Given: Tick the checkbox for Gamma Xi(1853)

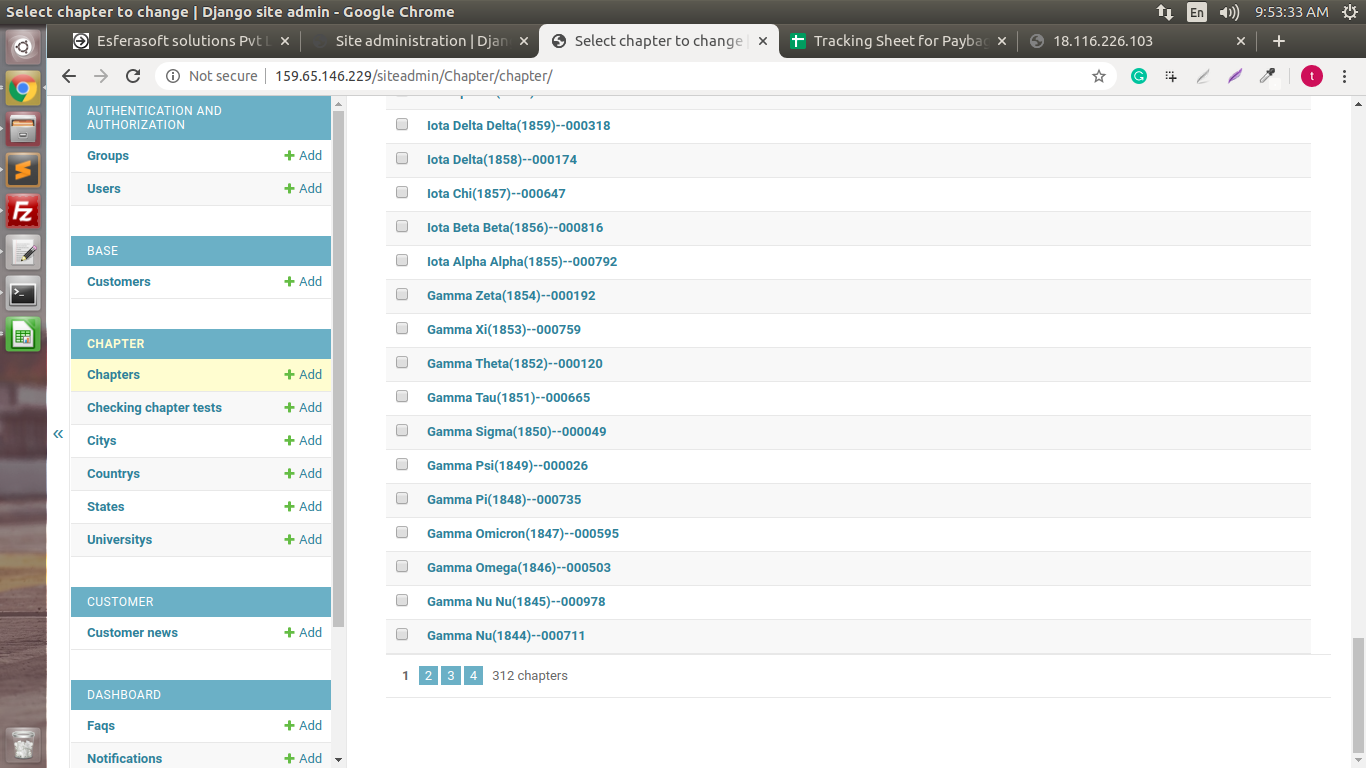Looking at the screenshot, I should 402,329.
